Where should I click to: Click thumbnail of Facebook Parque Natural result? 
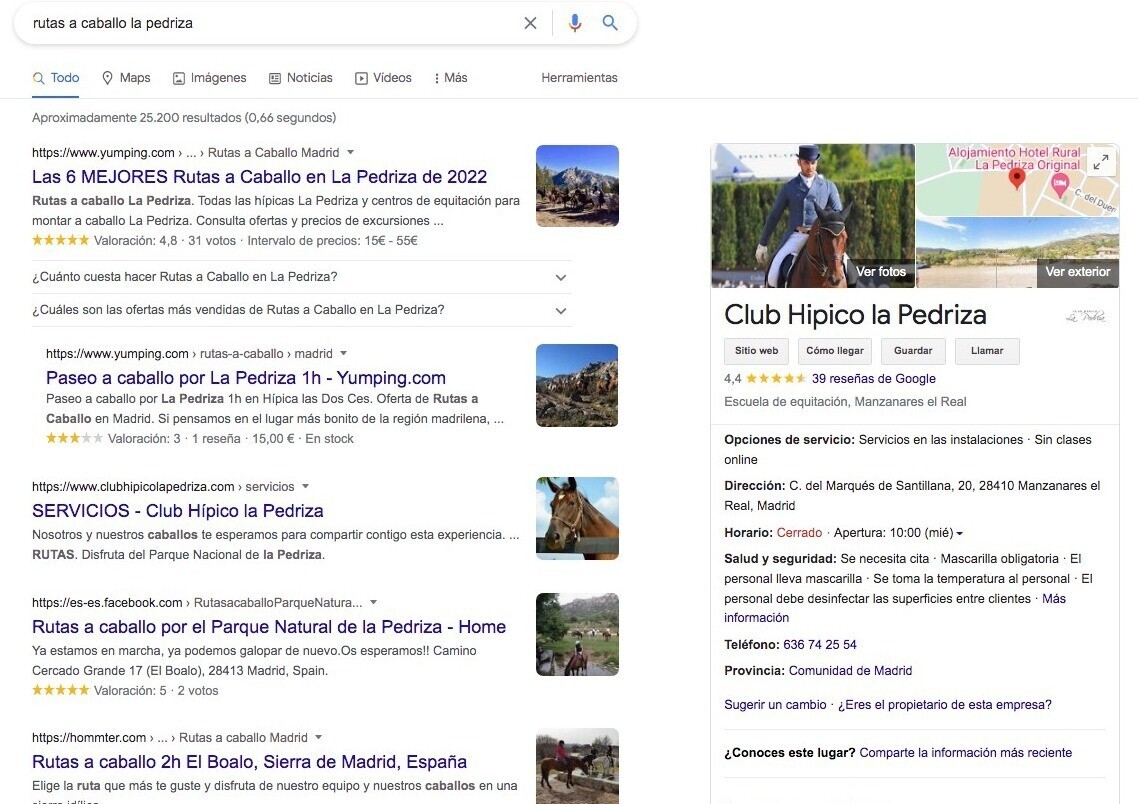tap(577, 634)
